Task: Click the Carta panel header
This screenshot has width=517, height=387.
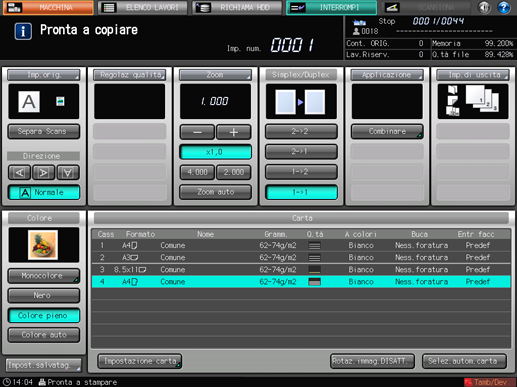Action: pos(301,218)
